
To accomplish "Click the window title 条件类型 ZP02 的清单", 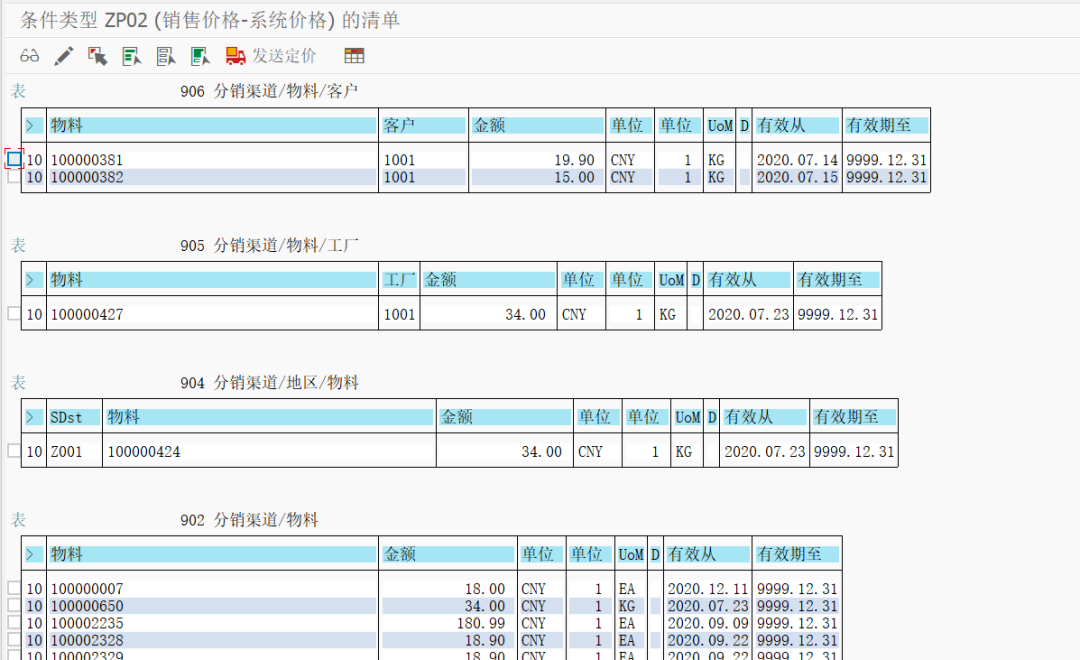I will pos(209,20).
